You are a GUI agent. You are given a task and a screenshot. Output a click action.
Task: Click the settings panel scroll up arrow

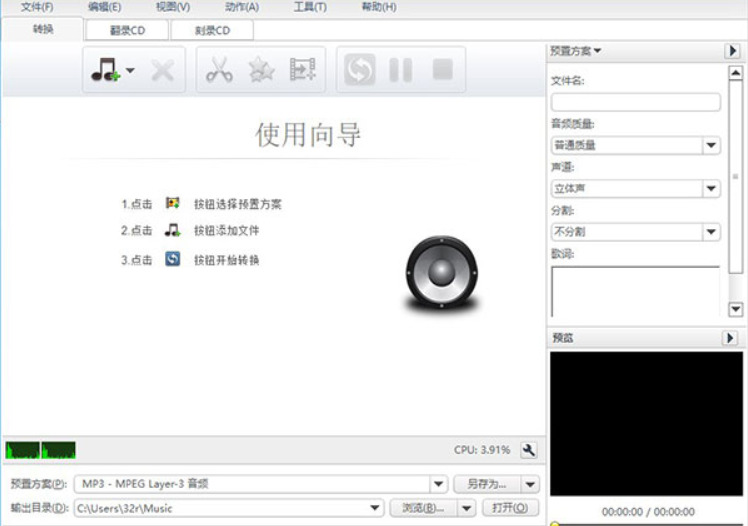pyautogui.click(x=736, y=73)
